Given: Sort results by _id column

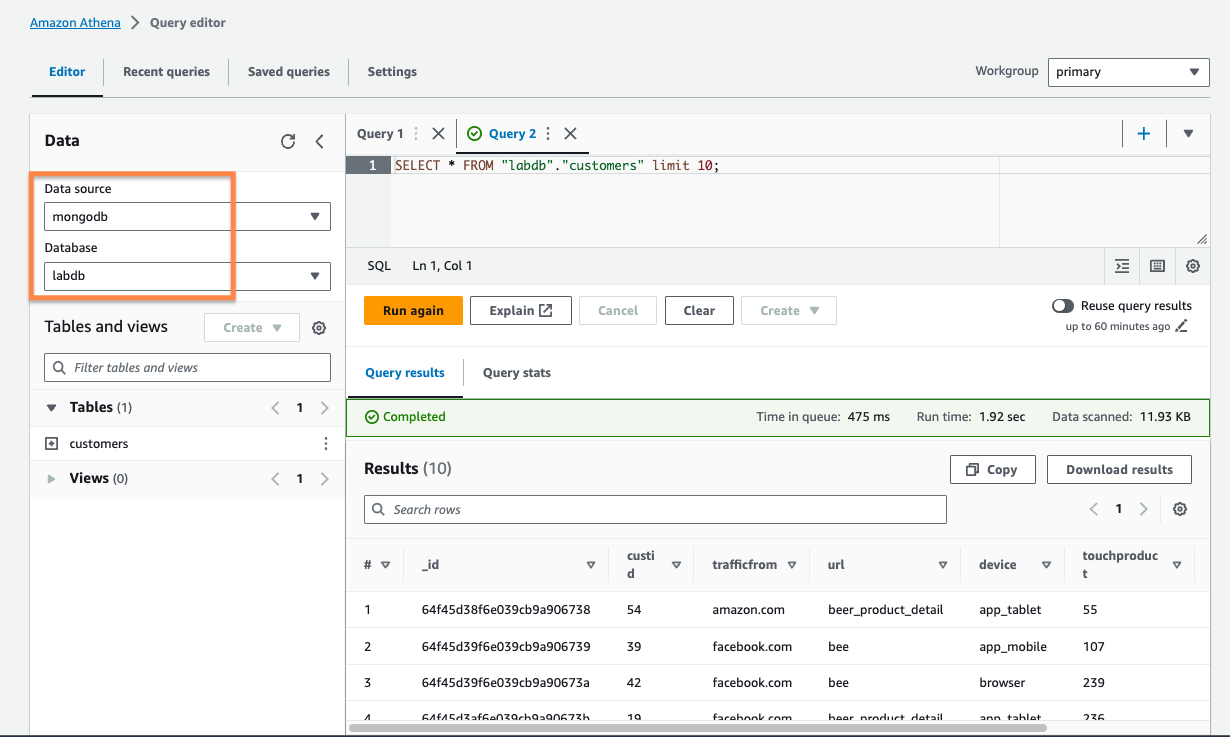Looking at the screenshot, I should (x=590, y=565).
